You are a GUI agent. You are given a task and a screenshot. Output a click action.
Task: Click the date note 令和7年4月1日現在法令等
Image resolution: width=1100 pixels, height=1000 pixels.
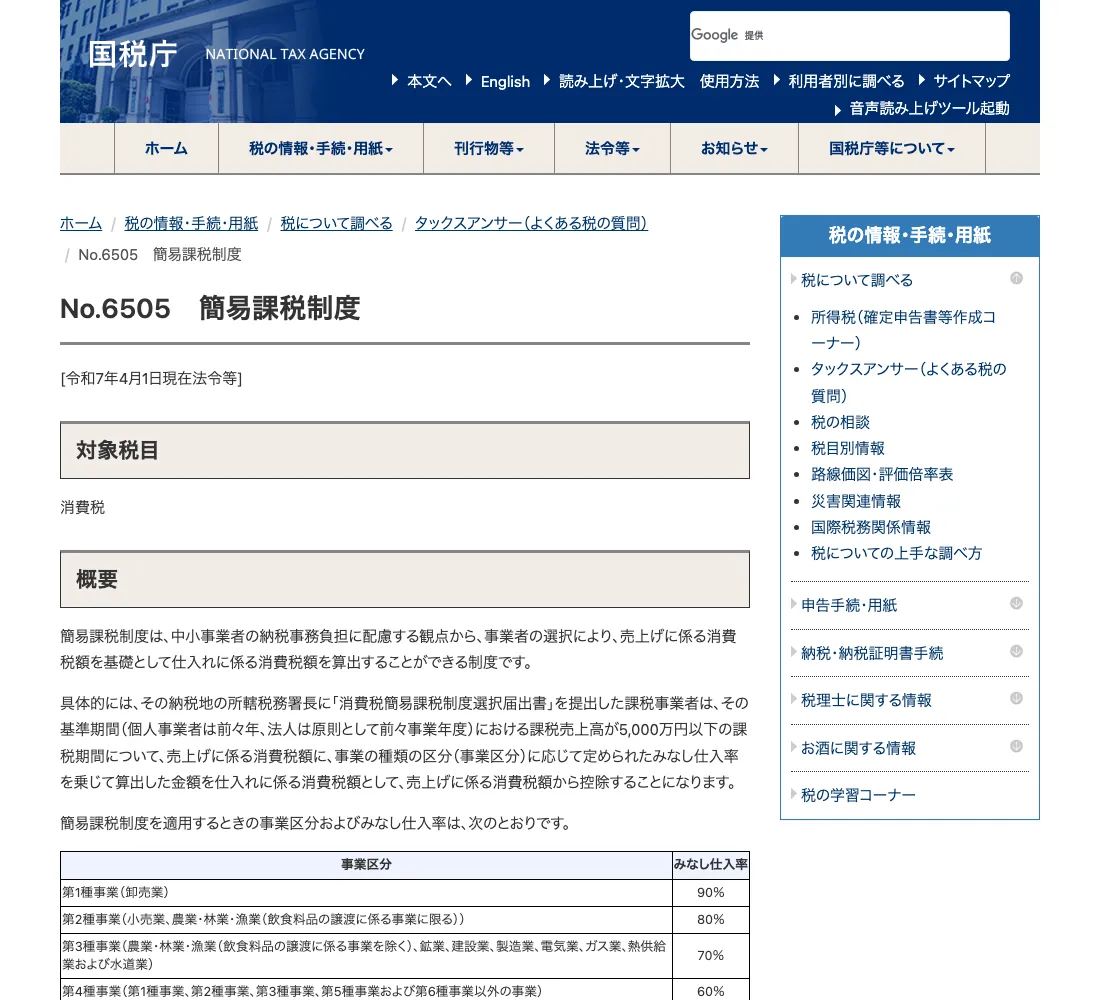click(x=151, y=379)
